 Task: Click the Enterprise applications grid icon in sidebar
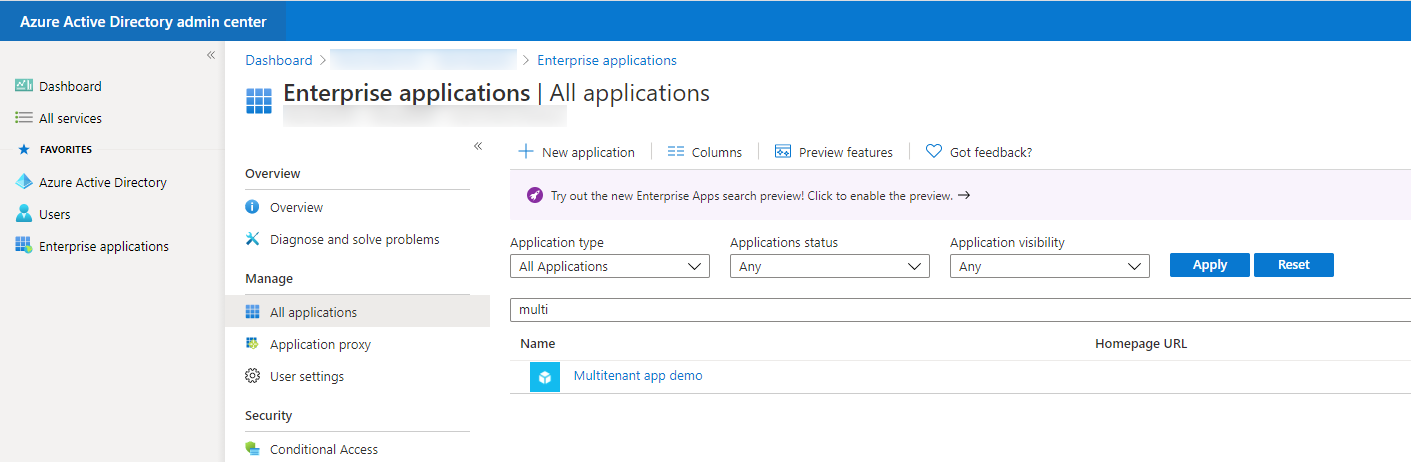point(24,246)
